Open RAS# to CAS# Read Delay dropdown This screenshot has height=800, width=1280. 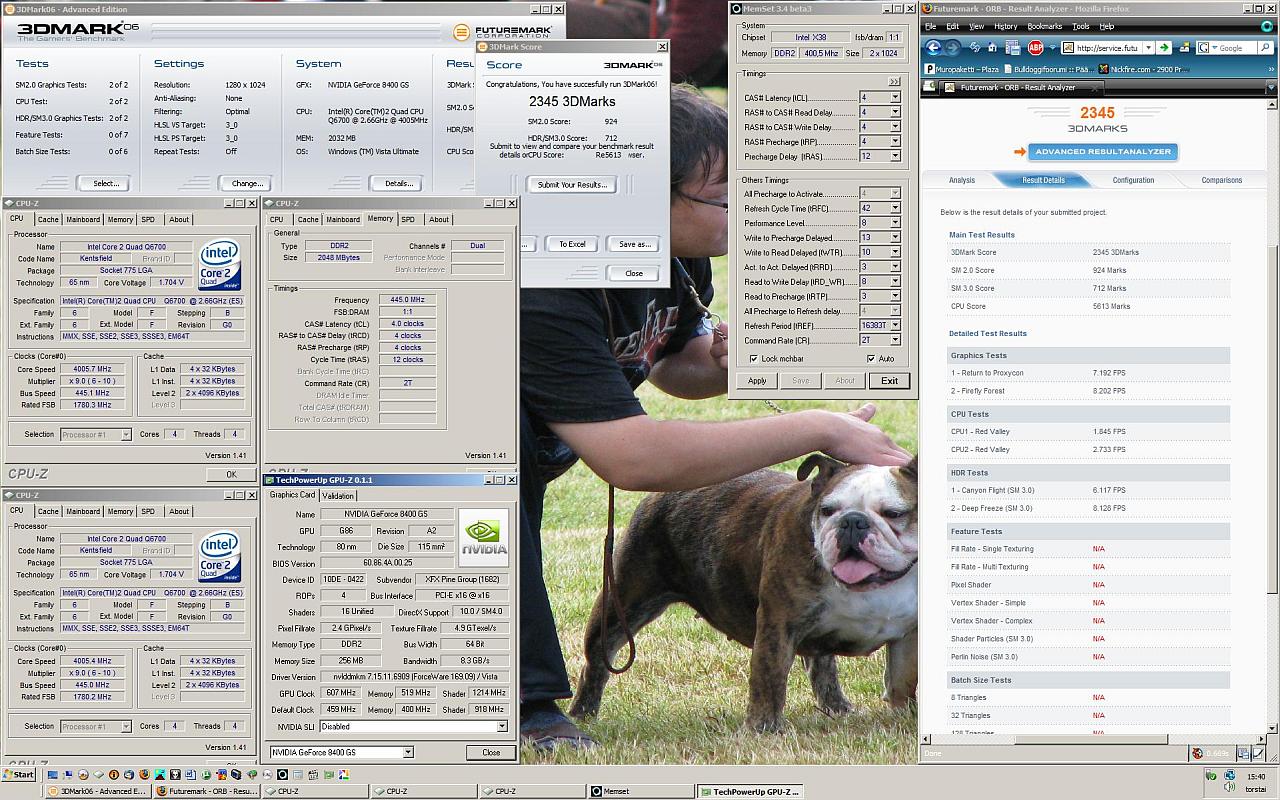pyautogui.click(x=895, y=113)
